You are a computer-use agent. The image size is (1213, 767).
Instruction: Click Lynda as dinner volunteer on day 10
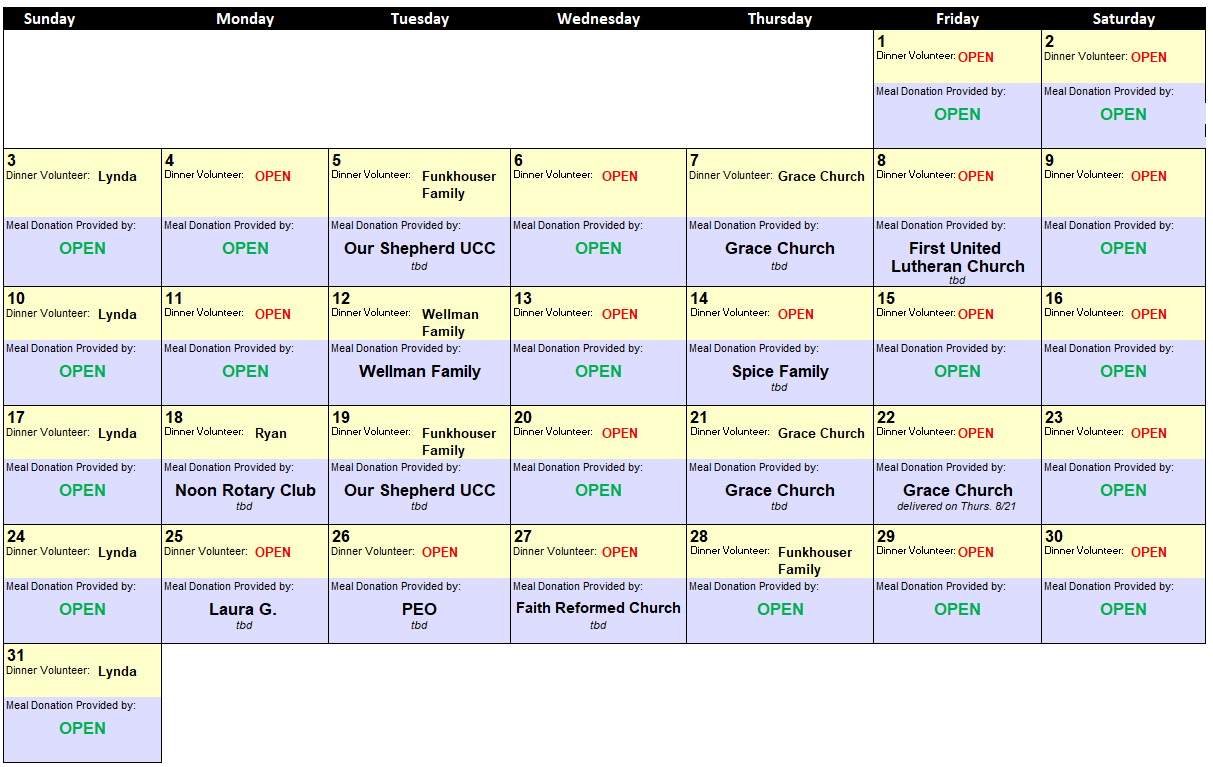point(117,314)
